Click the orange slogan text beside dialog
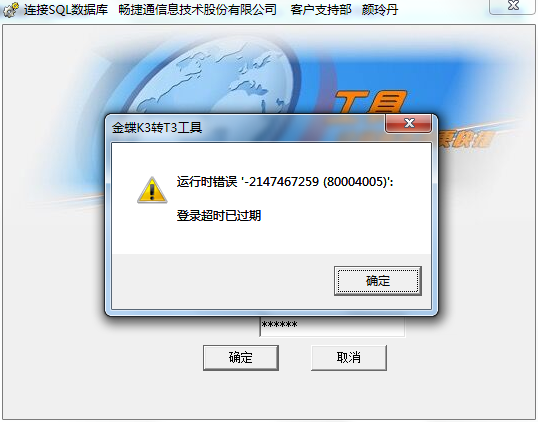The width and height of the screenshot is (538, 422). [466, 139]
